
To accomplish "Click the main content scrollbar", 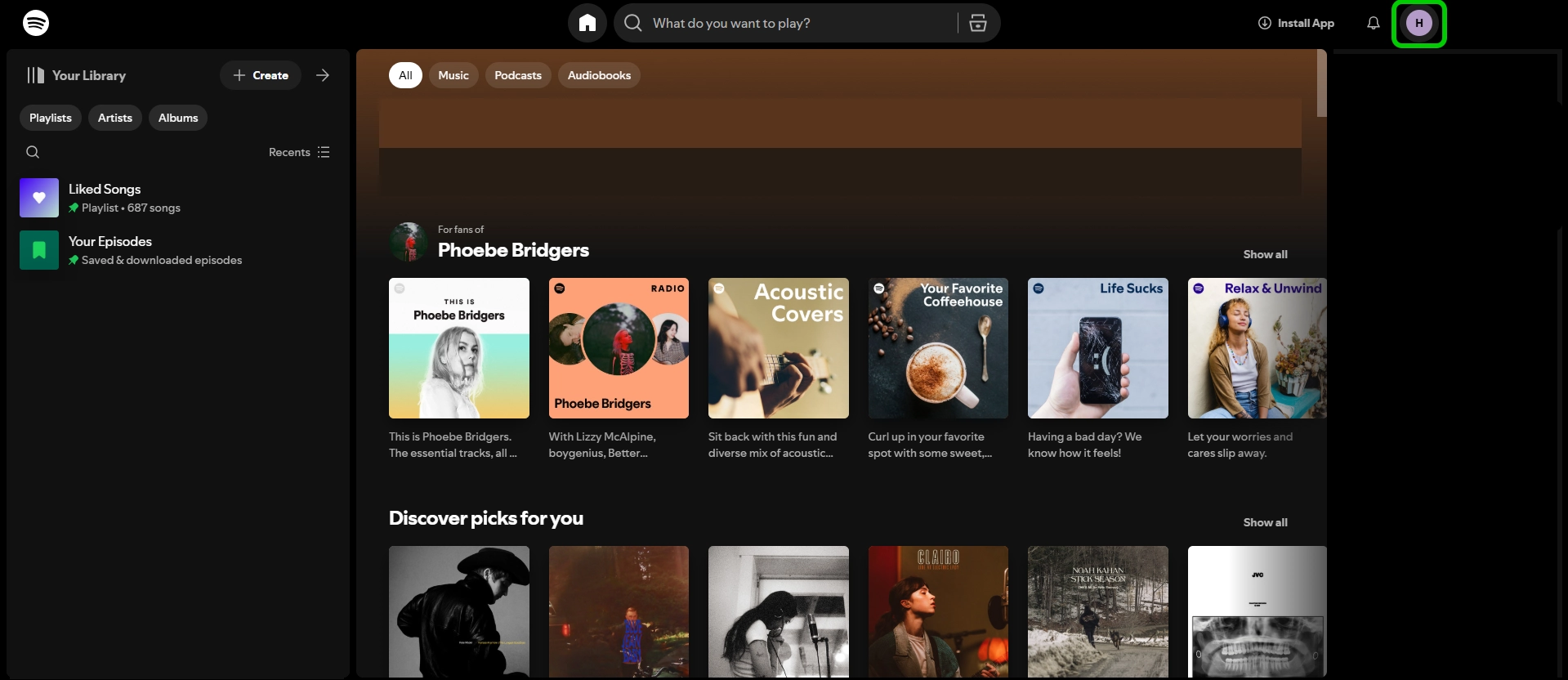I will (1322, 83).
